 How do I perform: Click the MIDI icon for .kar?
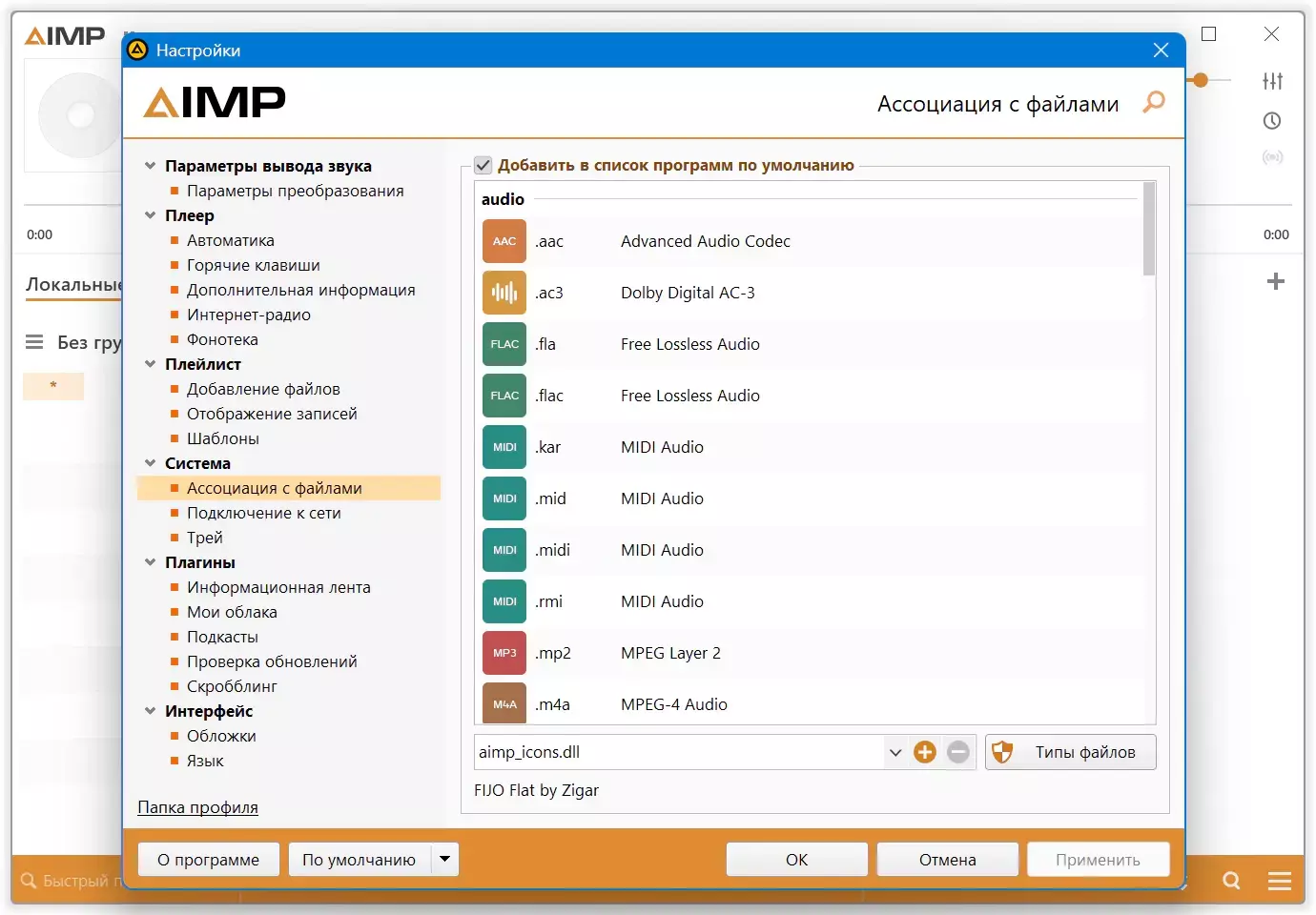coord(504,447)
